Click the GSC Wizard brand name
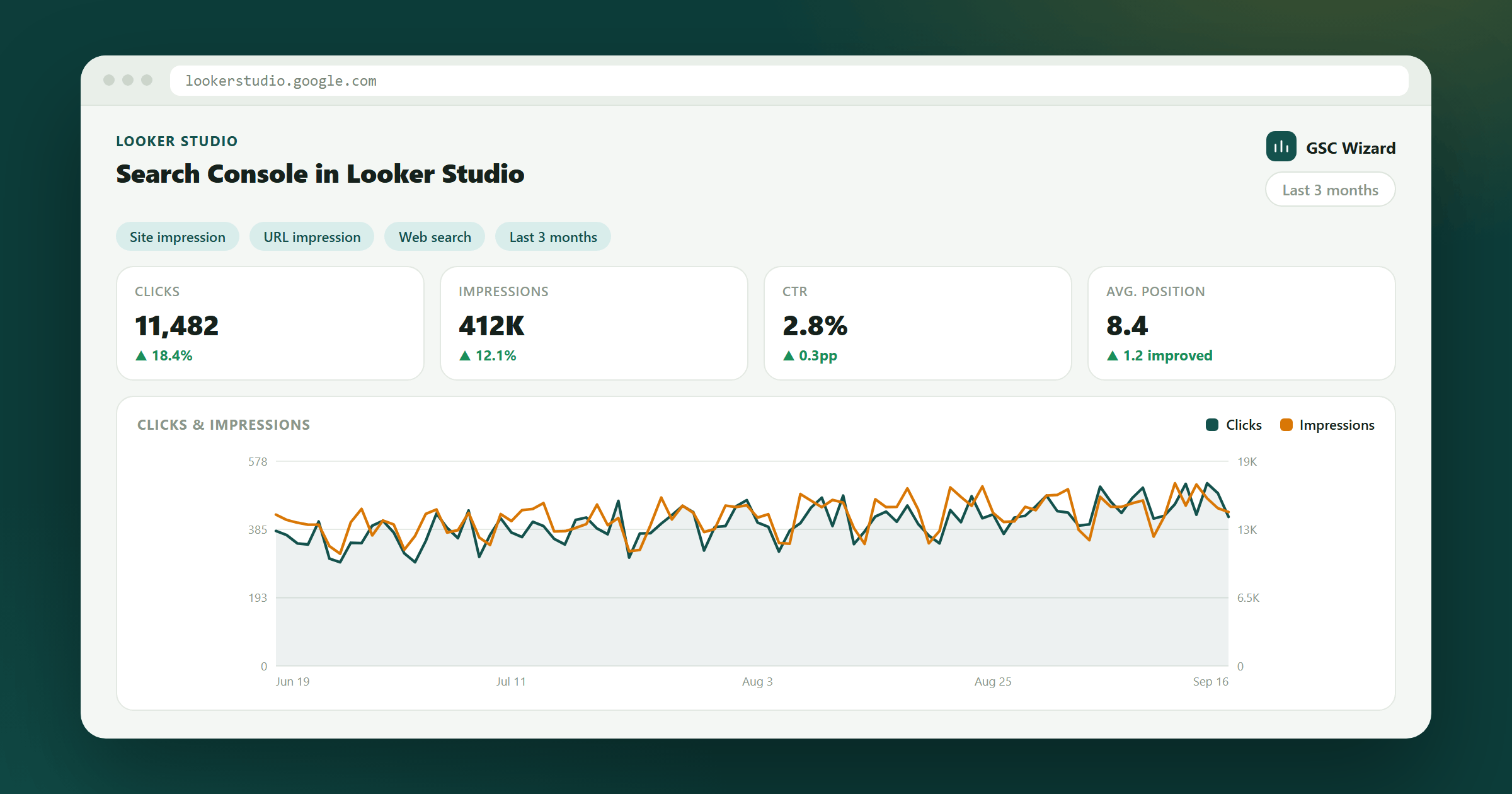 [x=1351, y=148]
